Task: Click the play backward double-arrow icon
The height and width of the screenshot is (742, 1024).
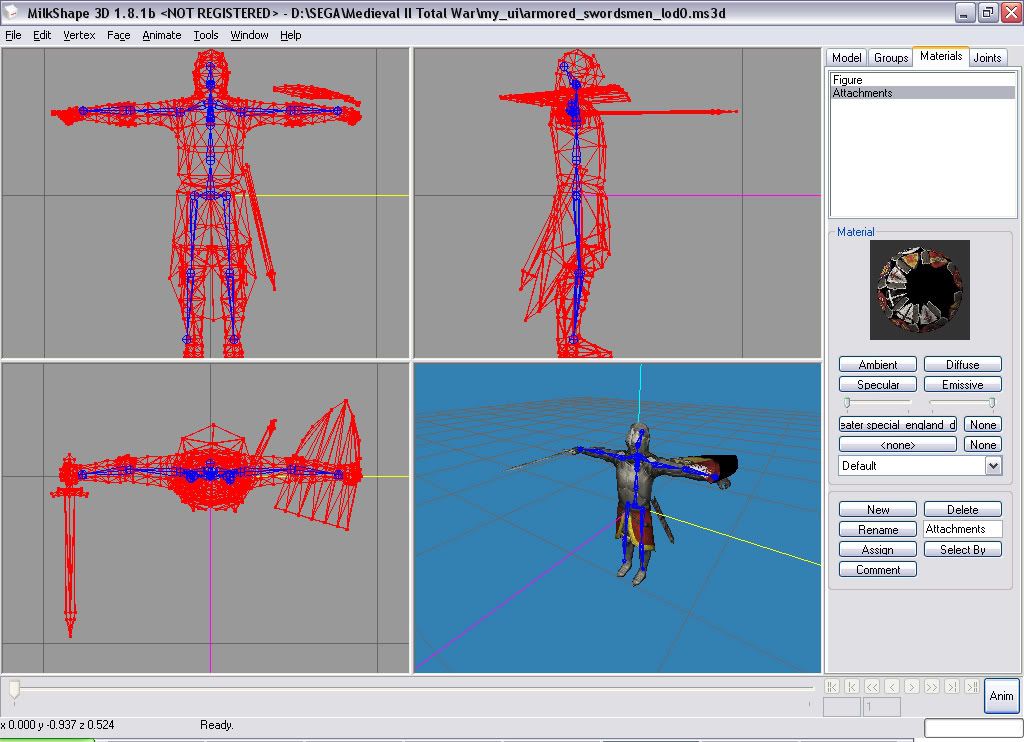Action: (872, 686)
